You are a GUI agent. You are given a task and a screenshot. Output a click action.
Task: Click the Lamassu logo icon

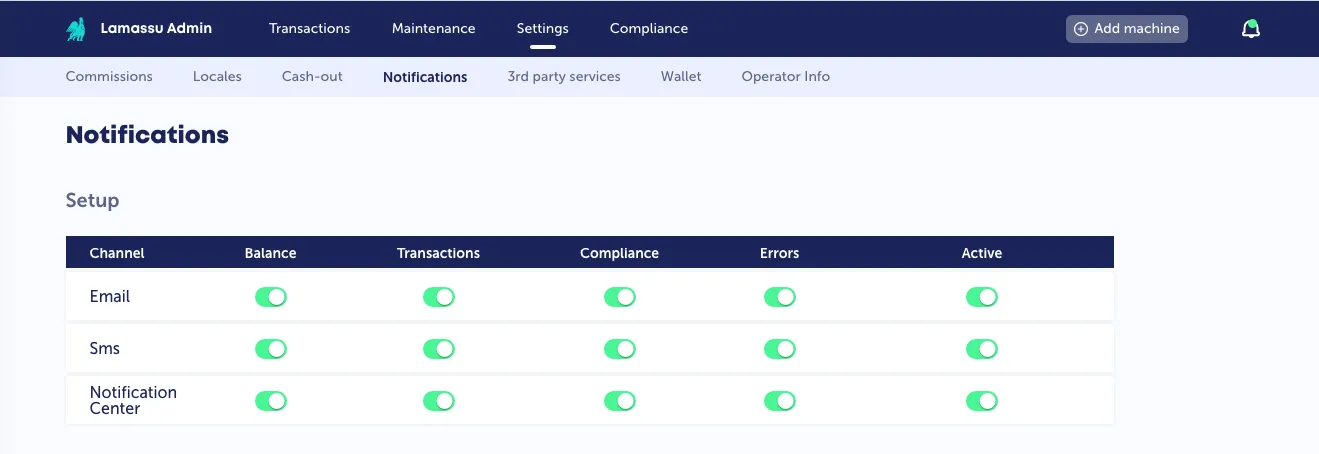[x=76, y=29]
